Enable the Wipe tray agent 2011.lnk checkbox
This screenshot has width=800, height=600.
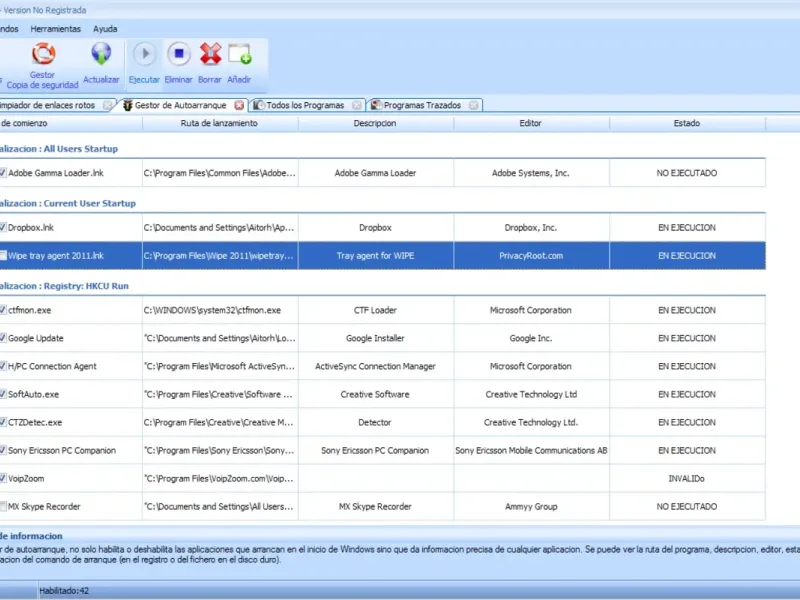[3, 255]
